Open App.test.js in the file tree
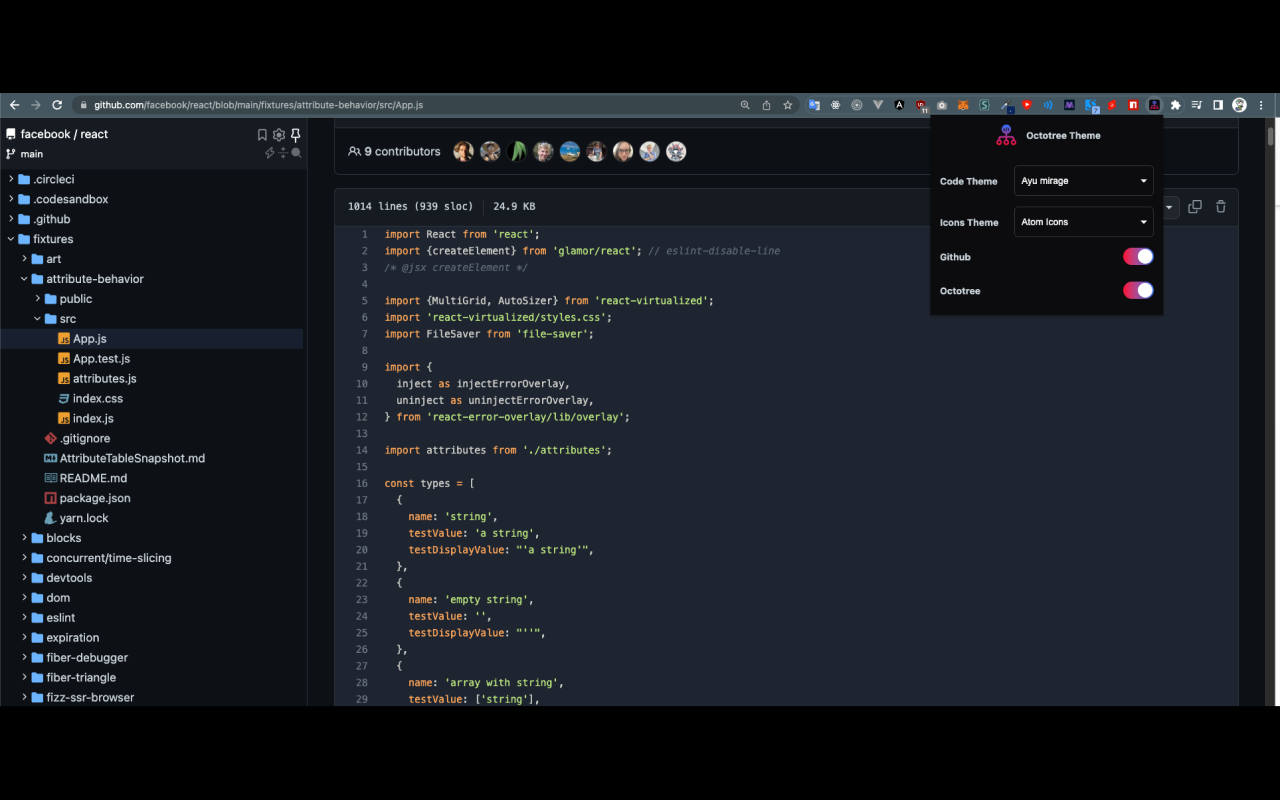 101,359
